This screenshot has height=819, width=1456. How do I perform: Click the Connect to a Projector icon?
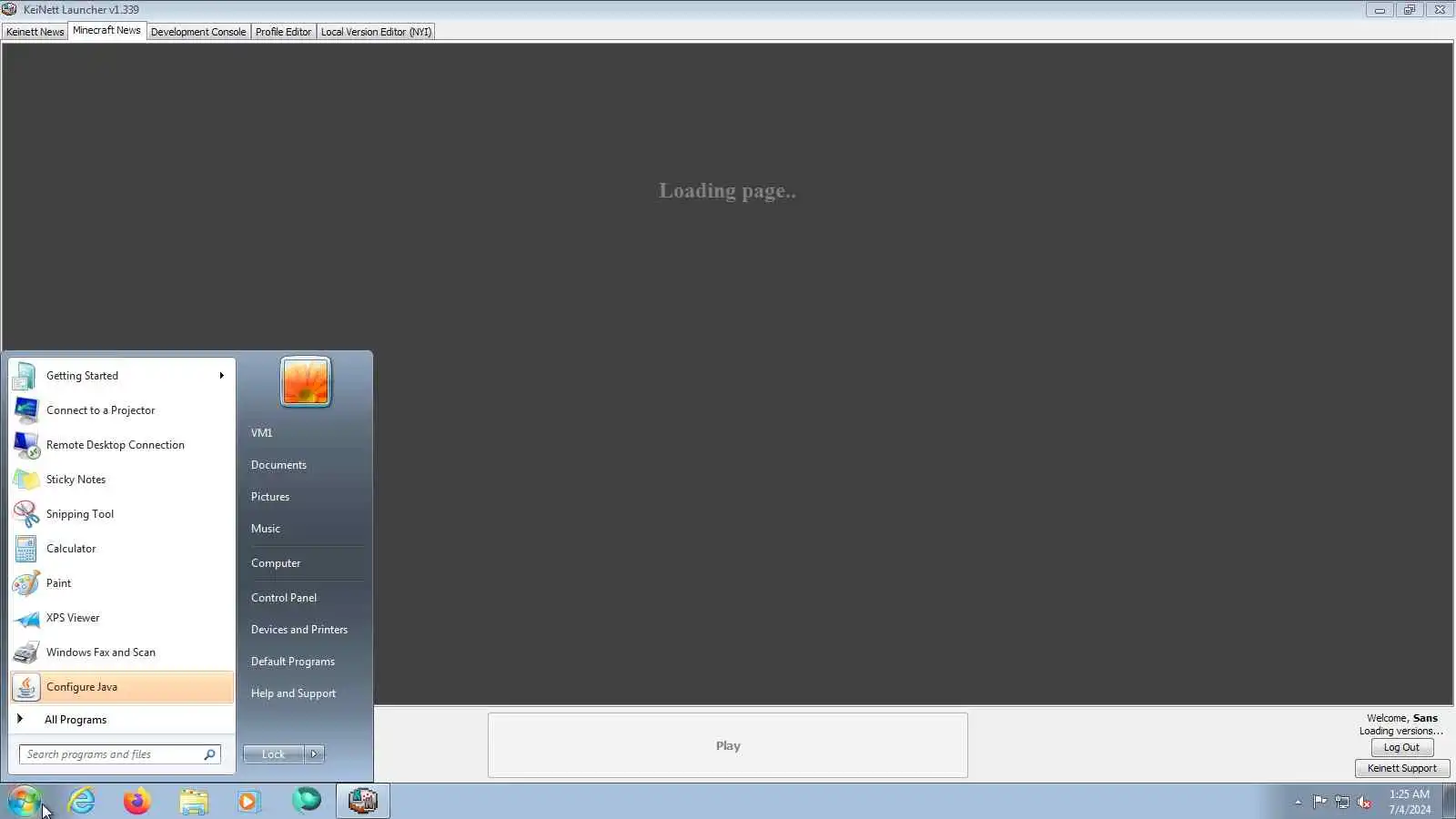[25, 410]
